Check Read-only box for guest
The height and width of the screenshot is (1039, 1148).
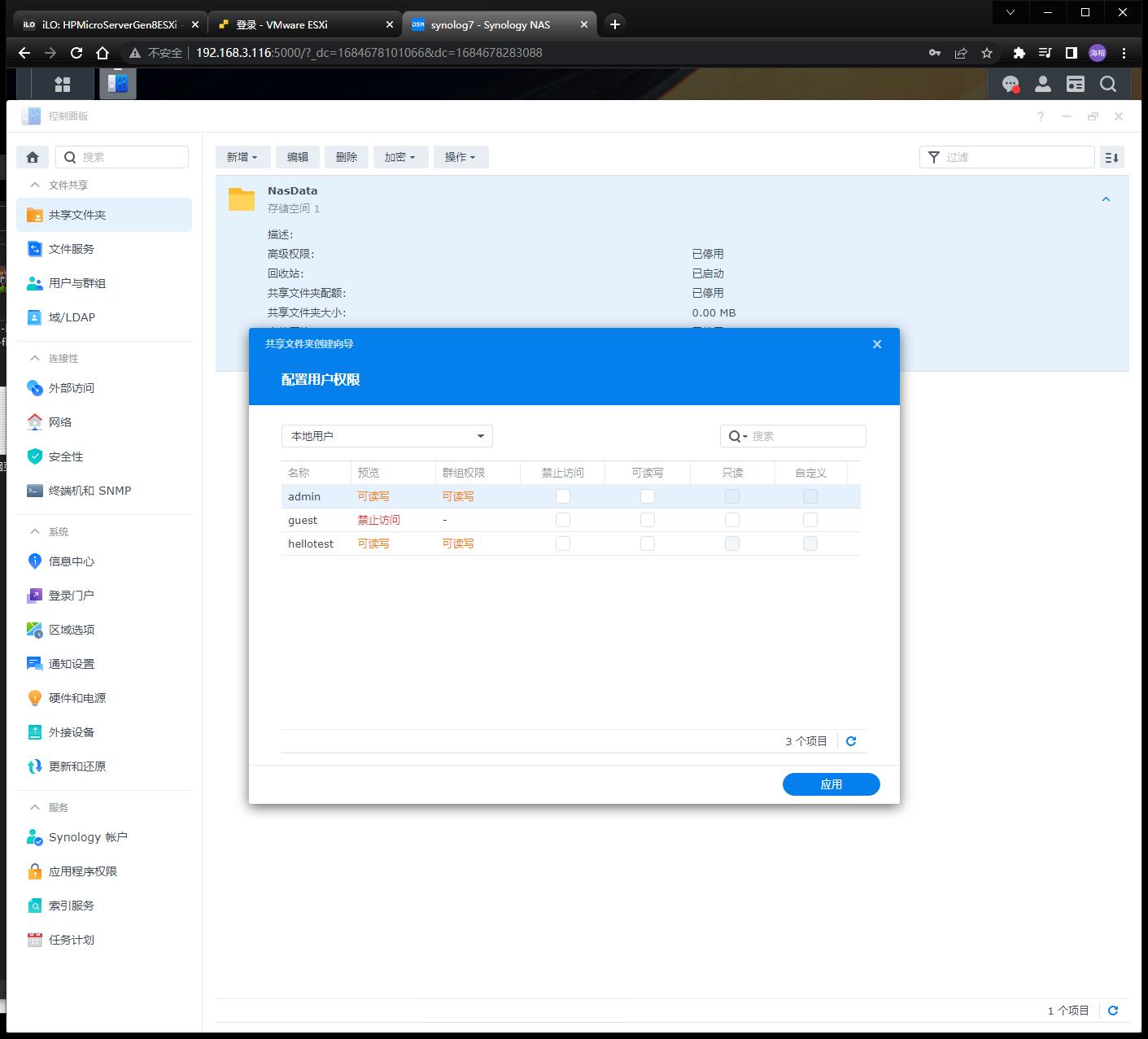pos(732,520)
